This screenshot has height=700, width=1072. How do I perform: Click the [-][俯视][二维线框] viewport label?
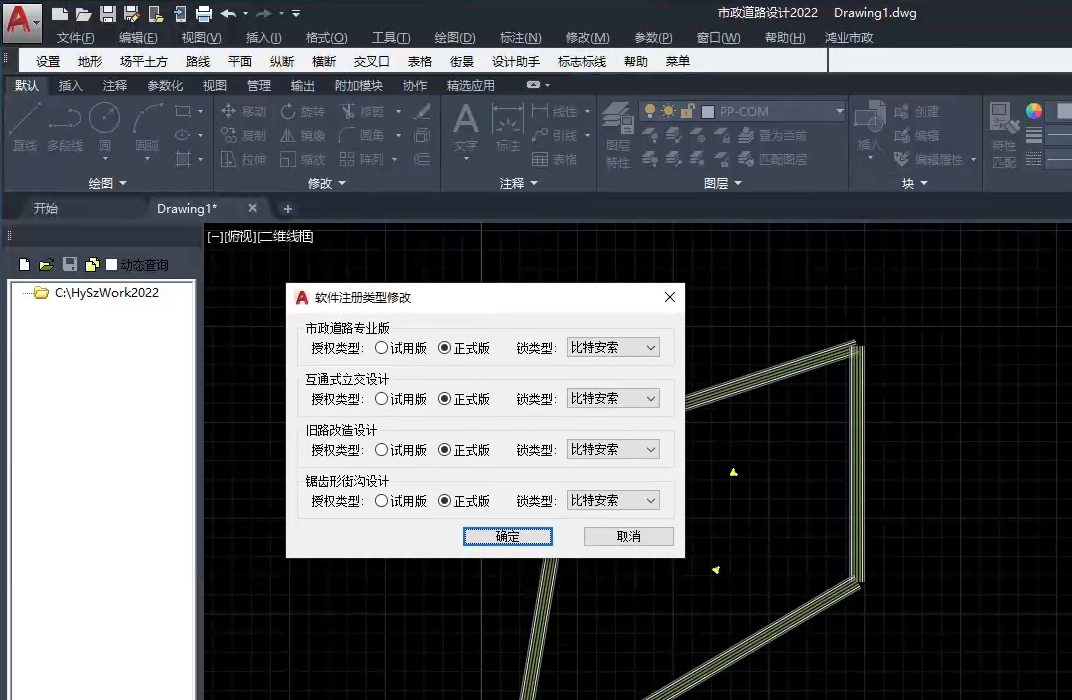260,237
